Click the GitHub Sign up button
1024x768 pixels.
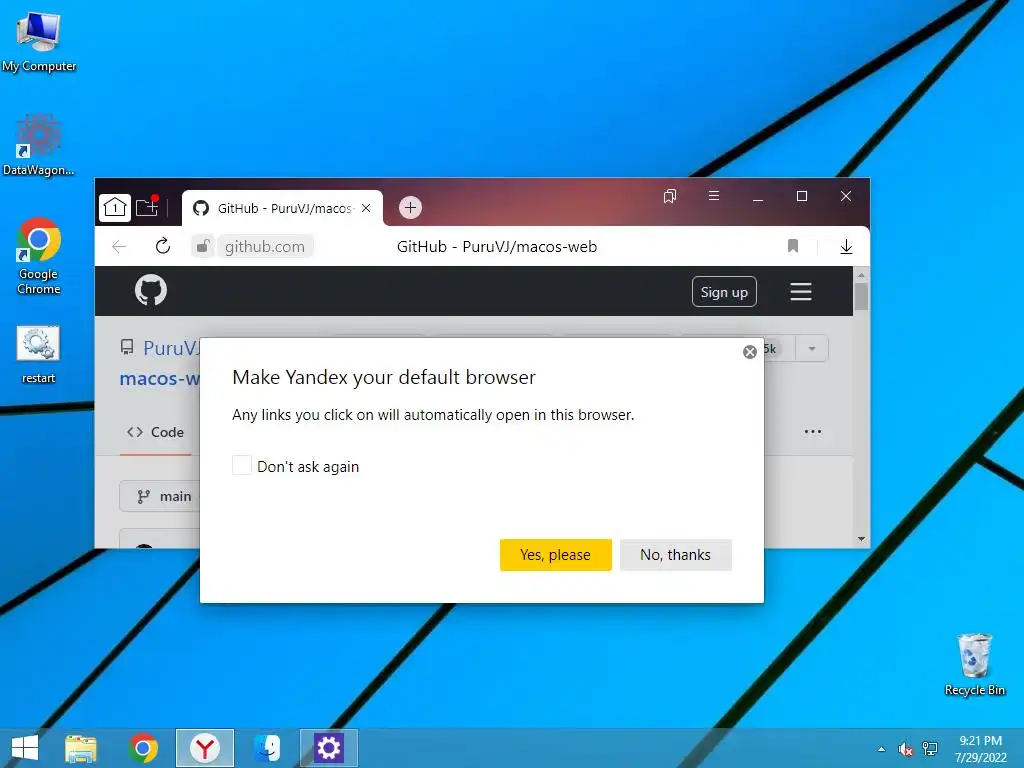point(724,292)
